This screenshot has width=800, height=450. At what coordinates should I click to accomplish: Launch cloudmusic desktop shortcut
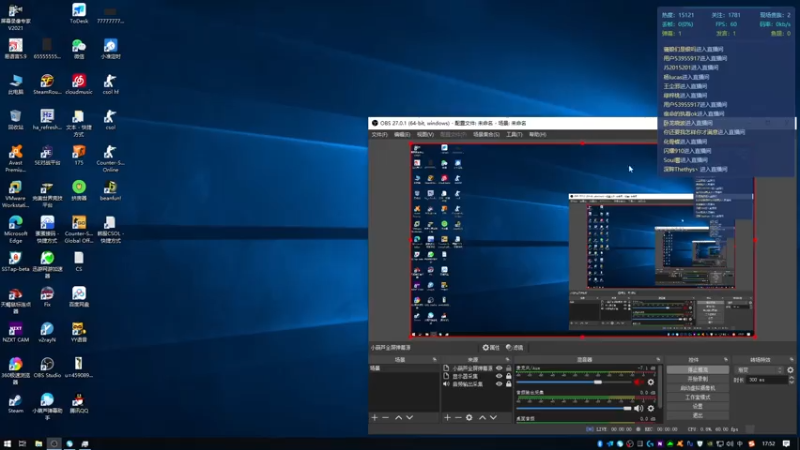79,84
